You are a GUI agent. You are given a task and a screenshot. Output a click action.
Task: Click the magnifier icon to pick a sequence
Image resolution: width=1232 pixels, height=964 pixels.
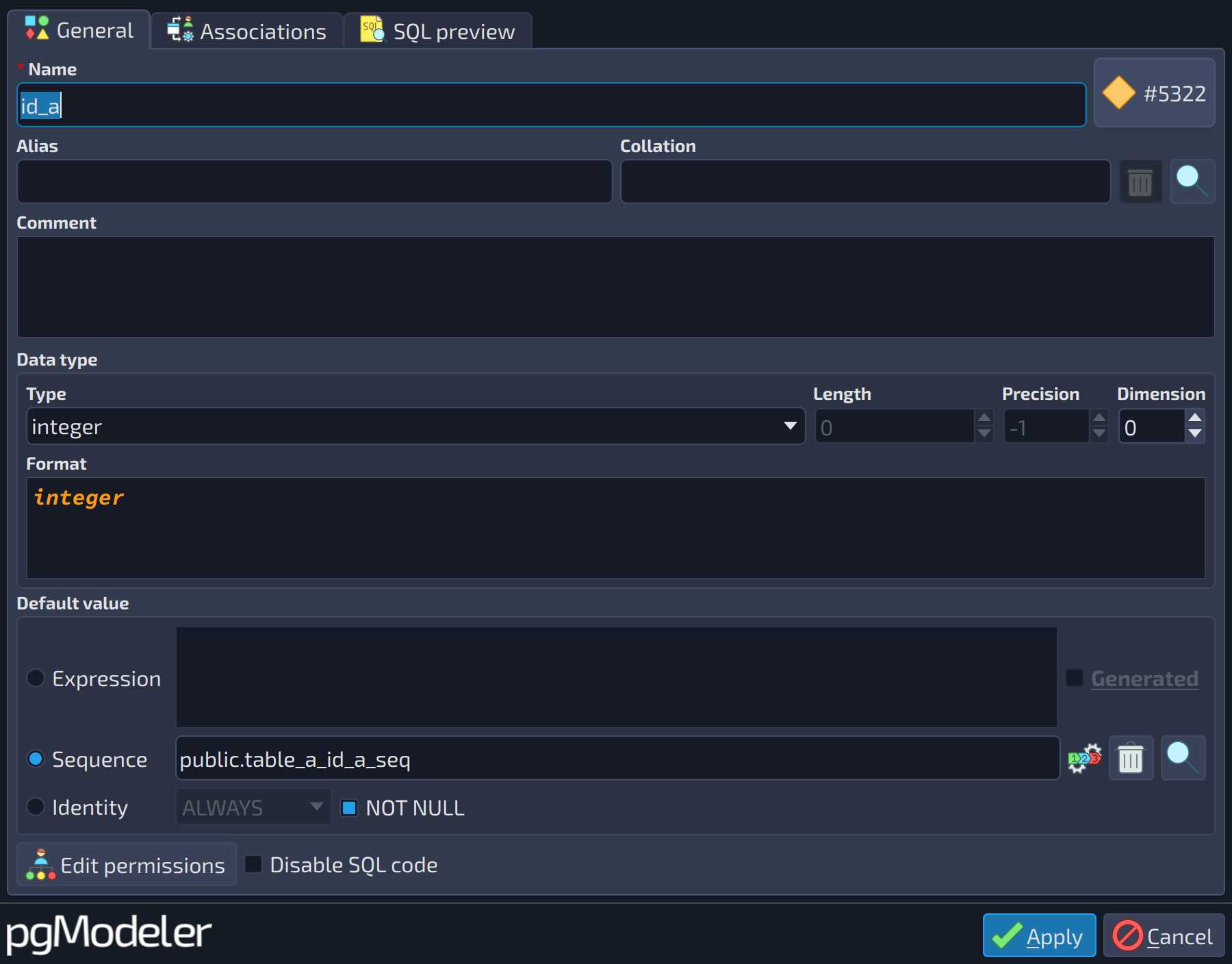(1183, 759)
